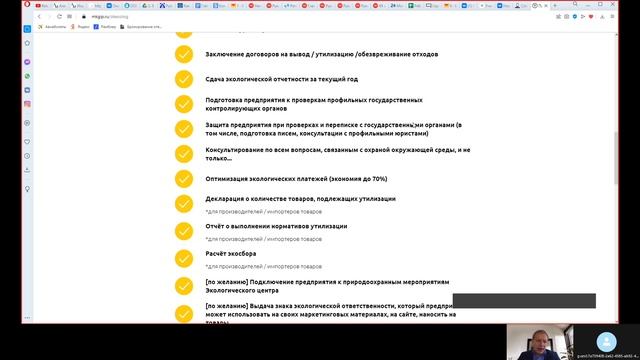This screenshot has height=360, width=640.
Task: Click "Декларация о количестве товаров" line
Action: [x=300, y=199]
